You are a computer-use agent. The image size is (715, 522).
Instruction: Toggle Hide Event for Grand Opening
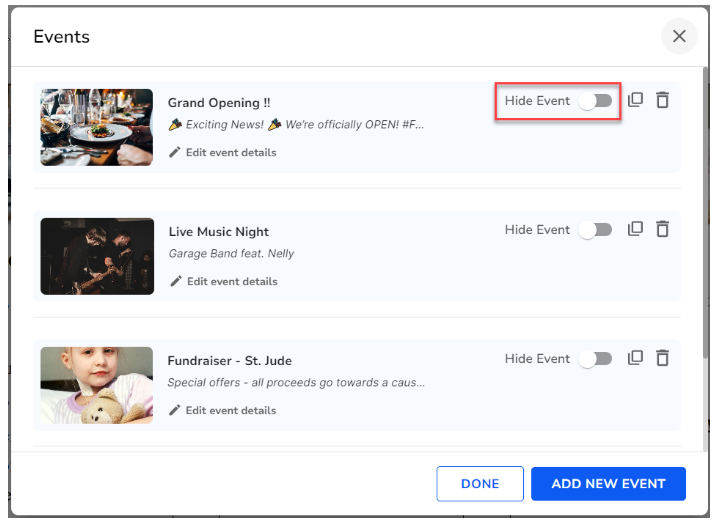pos(595,101)
